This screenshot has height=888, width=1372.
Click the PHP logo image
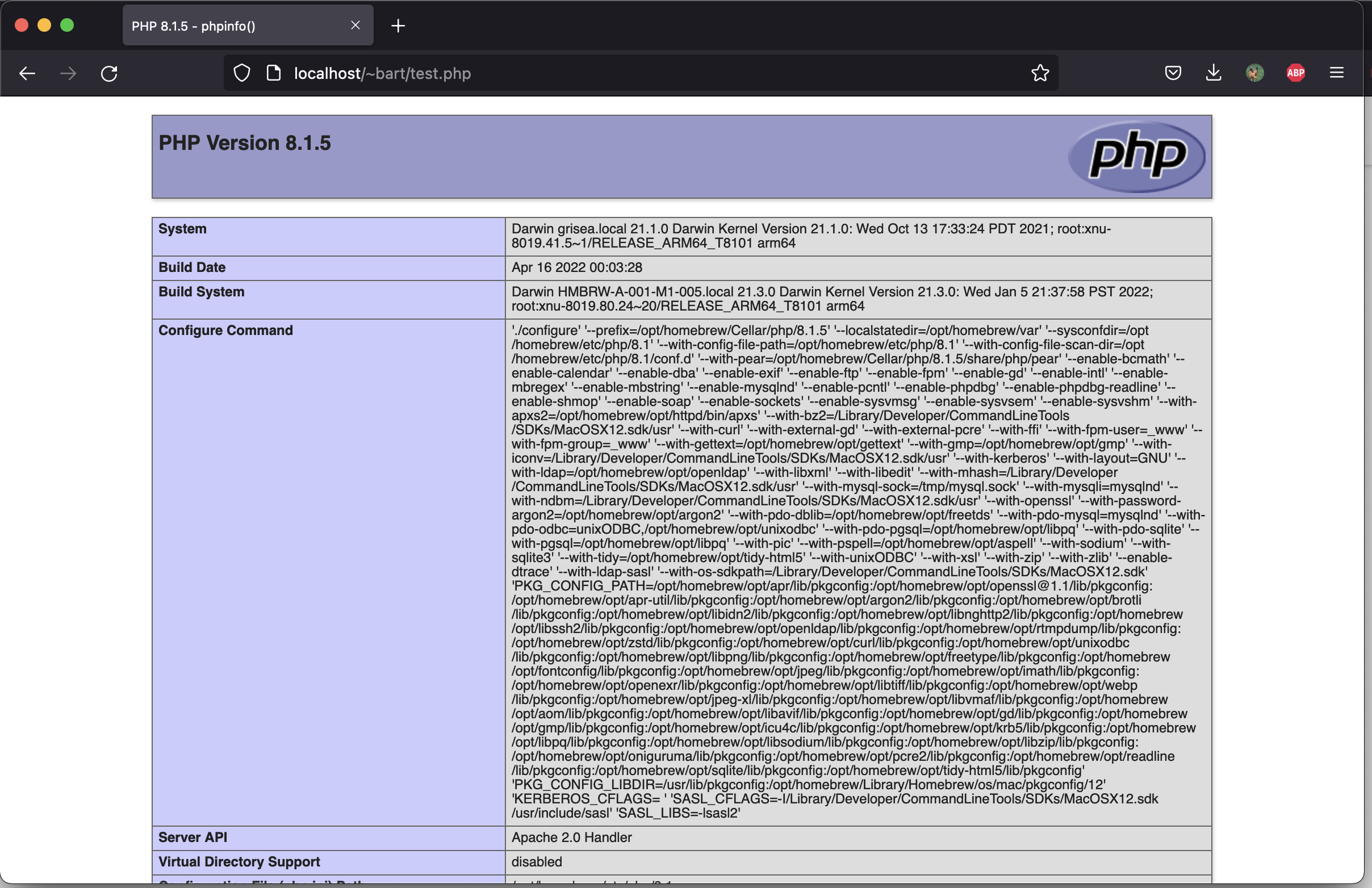click(x=1136, y=156)
